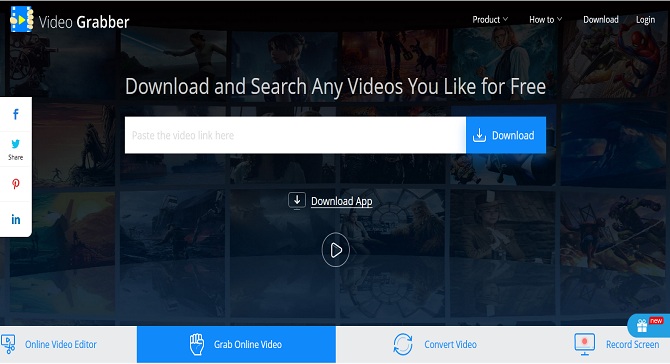
Task: Click the circular arrows Convert Video icon
Action: point(403,344)
